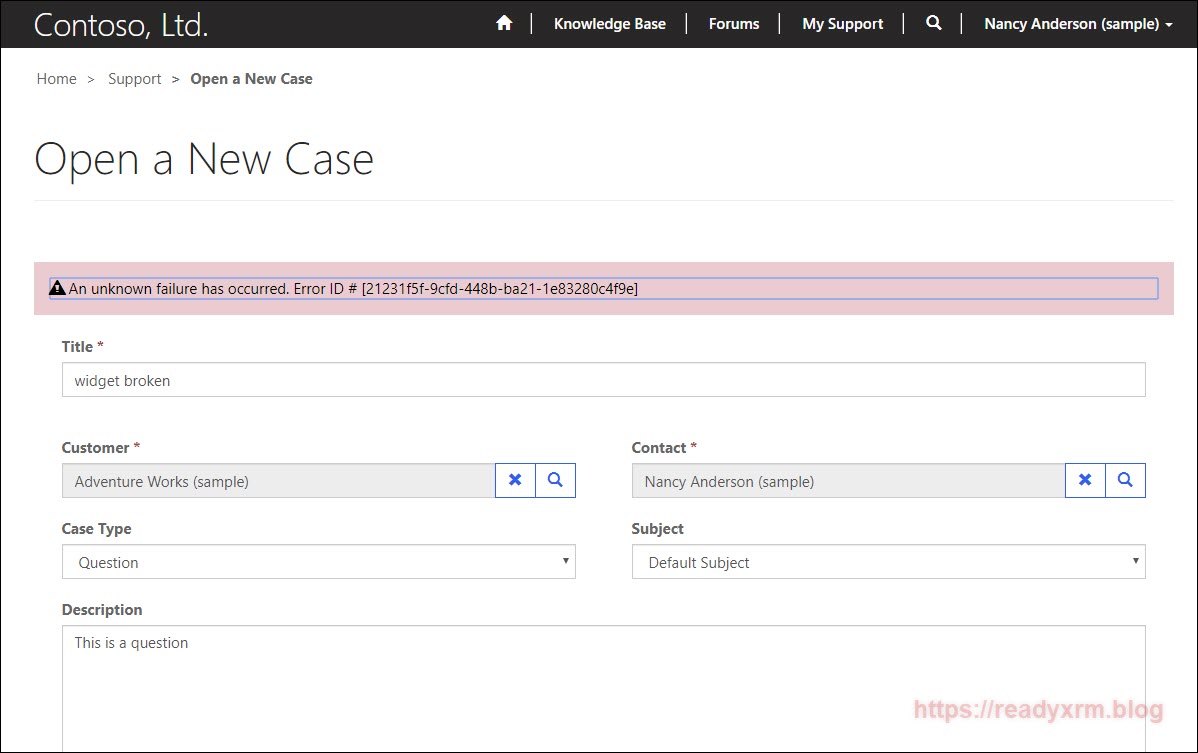
Task: Click inside the Description text area
Action: (603, 690)
